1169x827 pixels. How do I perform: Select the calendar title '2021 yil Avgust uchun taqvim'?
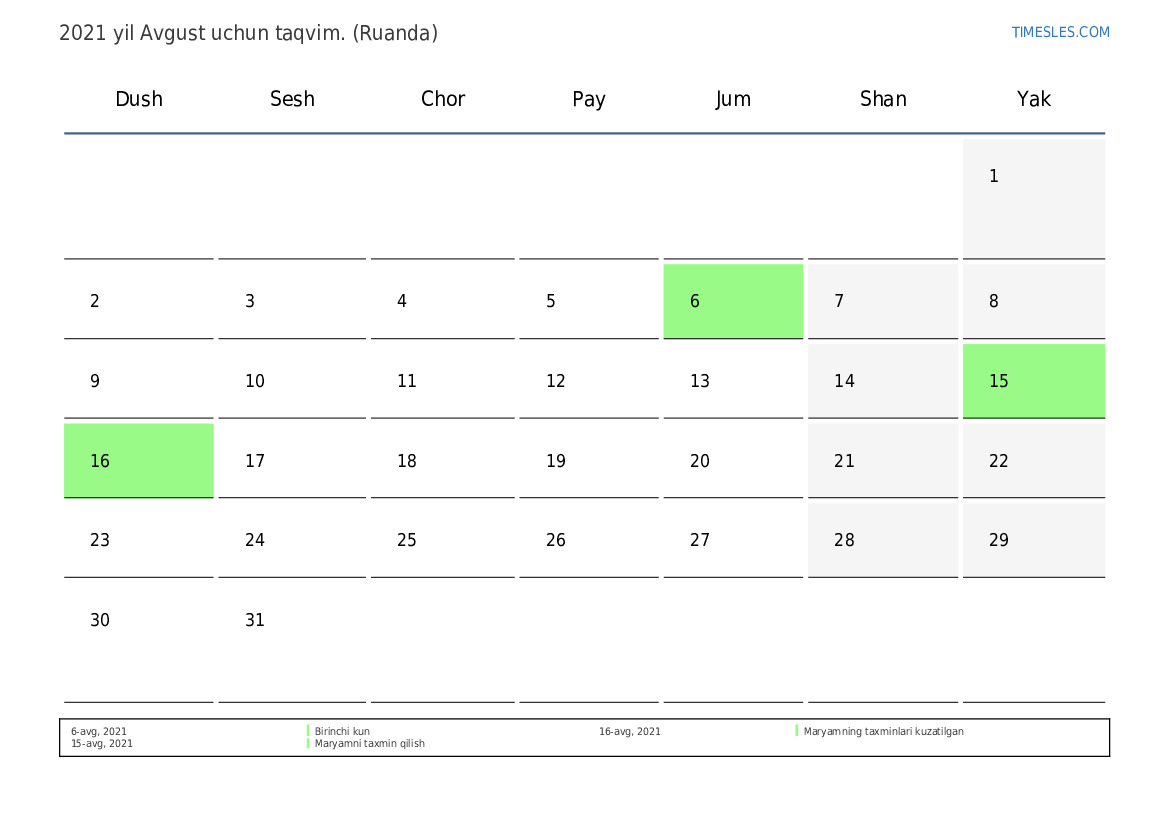point(201,34)
